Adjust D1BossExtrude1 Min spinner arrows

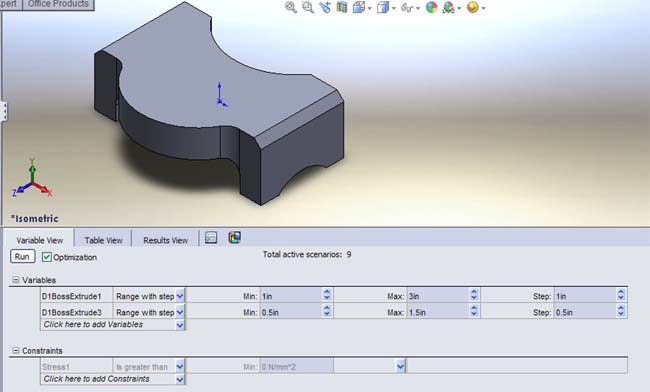click(x=327, y=295)
